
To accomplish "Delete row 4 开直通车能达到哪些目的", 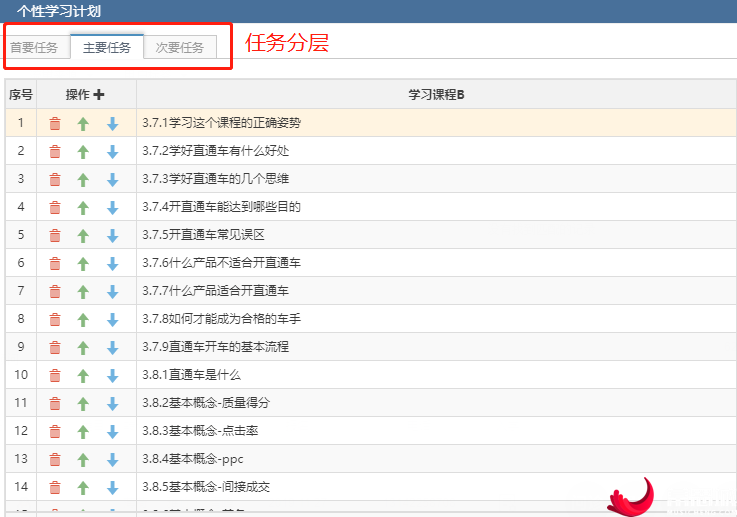I will [x=55, y=208].
